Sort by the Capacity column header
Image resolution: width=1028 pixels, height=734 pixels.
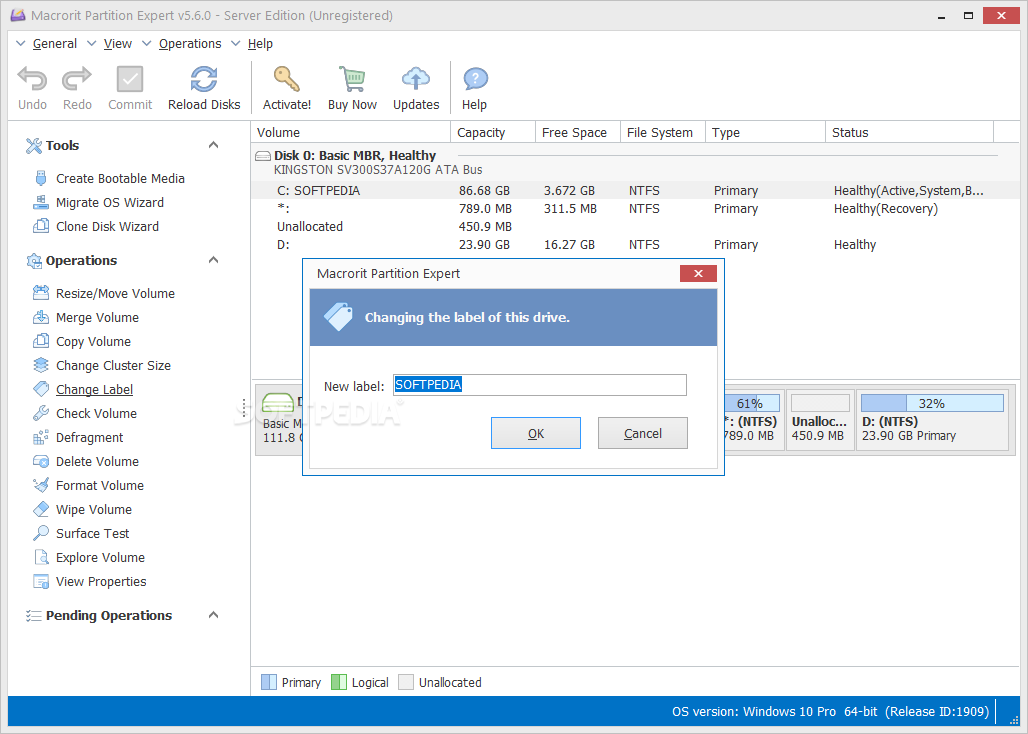pyautogui.click(x=493, y=132)
